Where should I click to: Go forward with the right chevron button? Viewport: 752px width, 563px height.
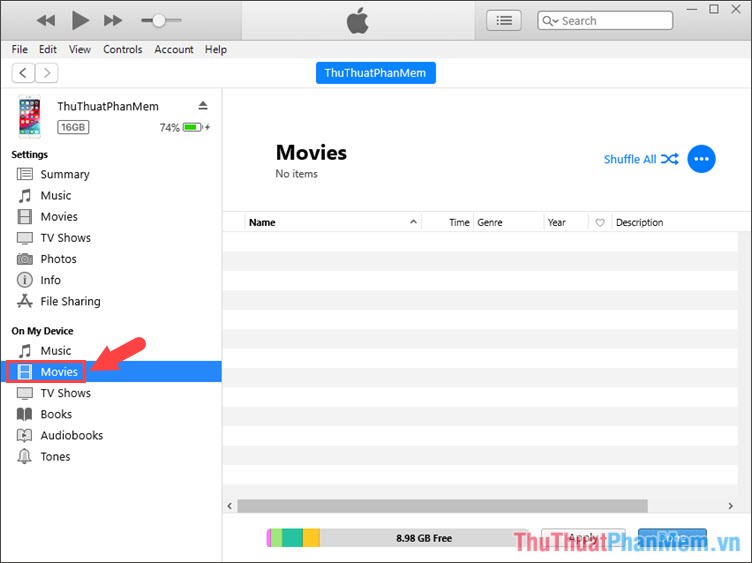point(47,73)
